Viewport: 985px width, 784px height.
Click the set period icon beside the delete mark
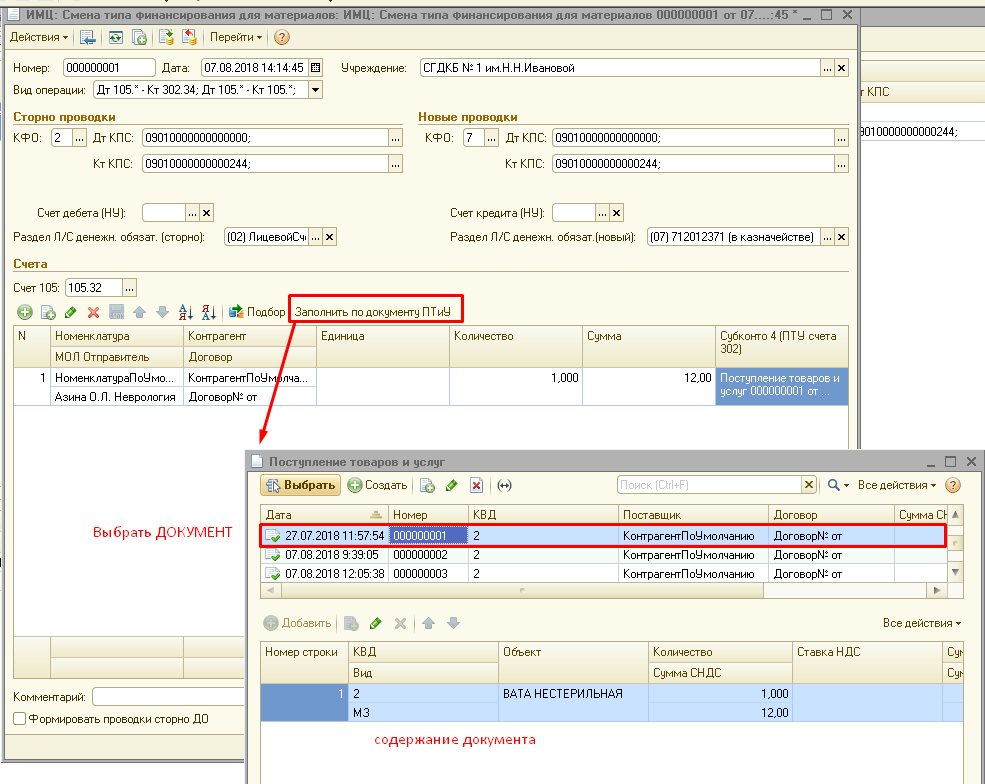[504, 485]
